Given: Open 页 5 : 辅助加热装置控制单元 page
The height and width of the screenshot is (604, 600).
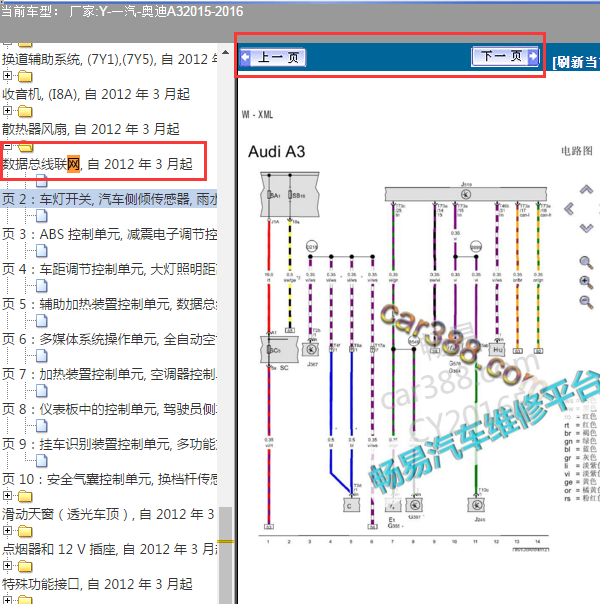Looking at the screenshot, I should click(x=109, y=304).
